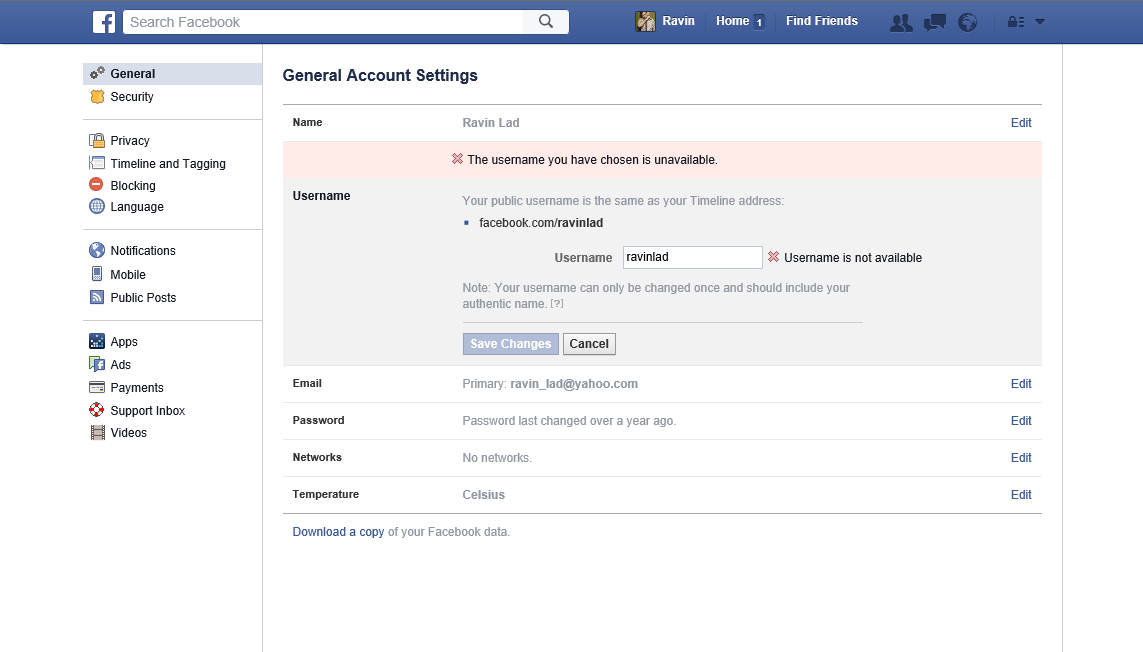Viewport: 1143px width, 652px height.
Task: Open Blocking settings
Action: (133, 185)
